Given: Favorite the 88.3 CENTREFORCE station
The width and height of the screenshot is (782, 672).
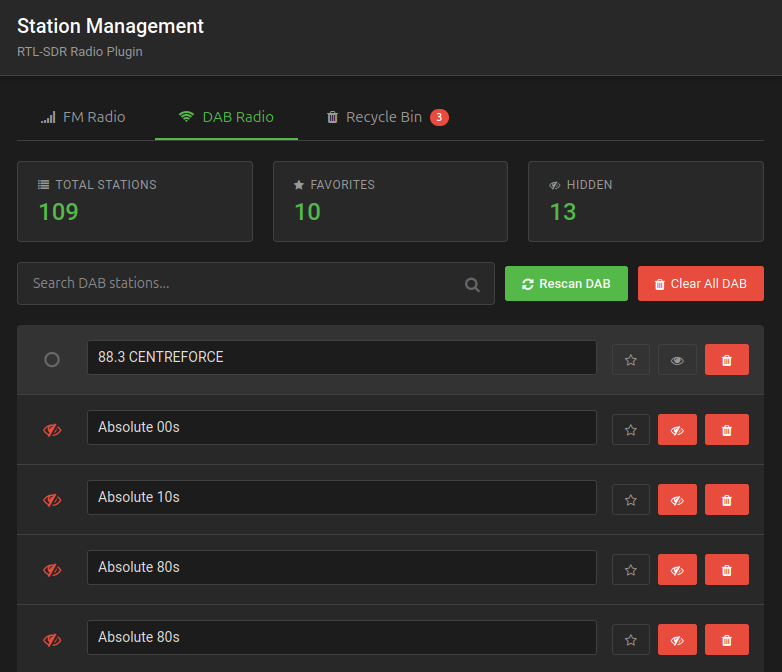Looking at the screenshot, I should (x=630, y=360).
